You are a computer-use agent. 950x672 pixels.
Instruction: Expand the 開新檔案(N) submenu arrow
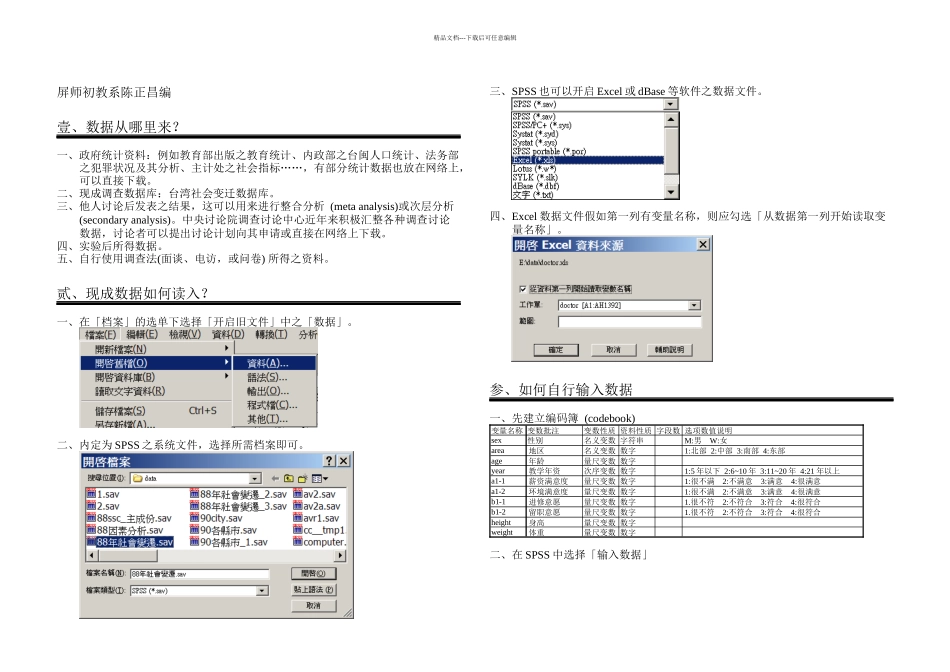[x=226, y=348]
